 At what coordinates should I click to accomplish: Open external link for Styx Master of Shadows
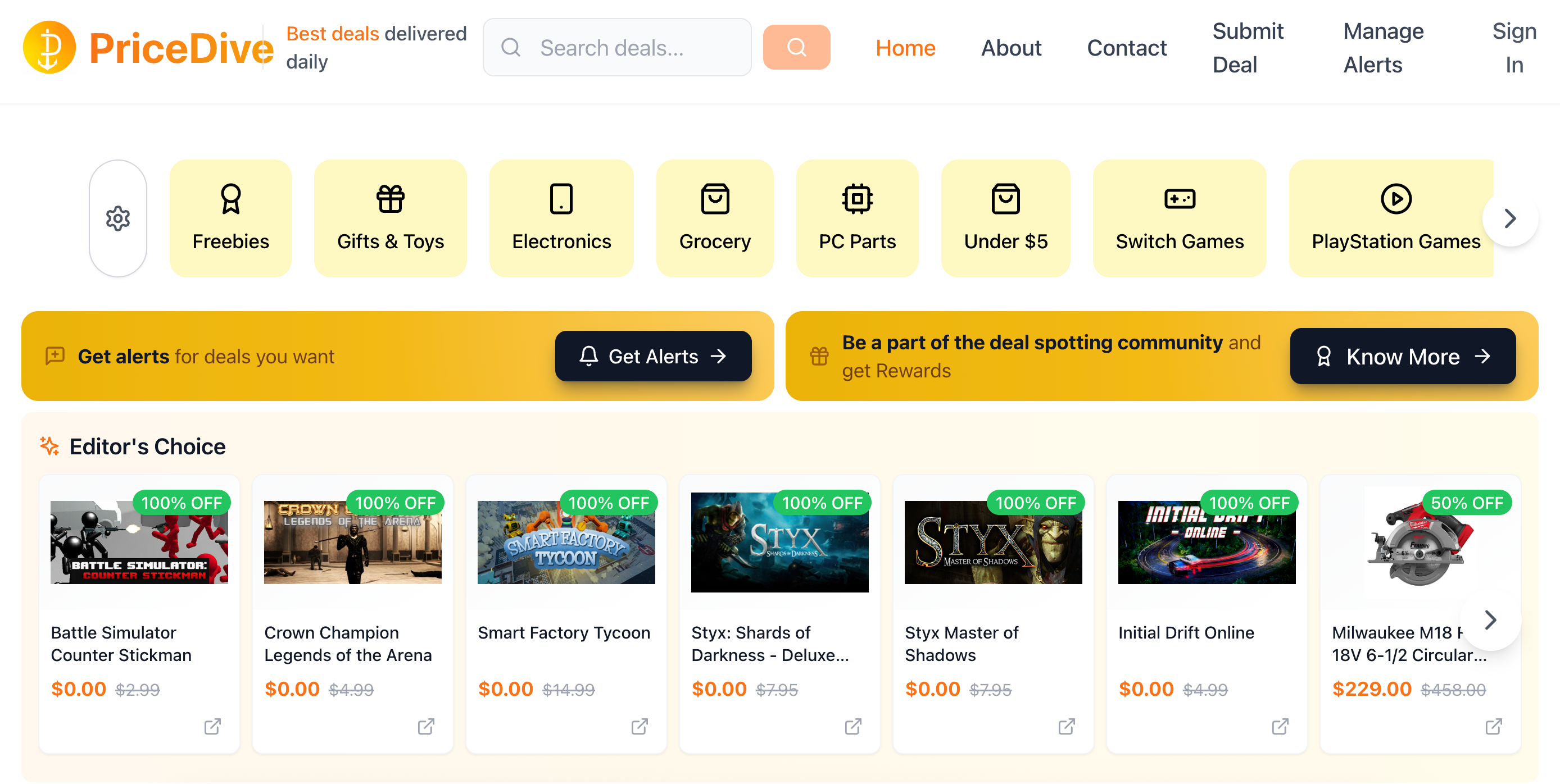[1067, 726]
